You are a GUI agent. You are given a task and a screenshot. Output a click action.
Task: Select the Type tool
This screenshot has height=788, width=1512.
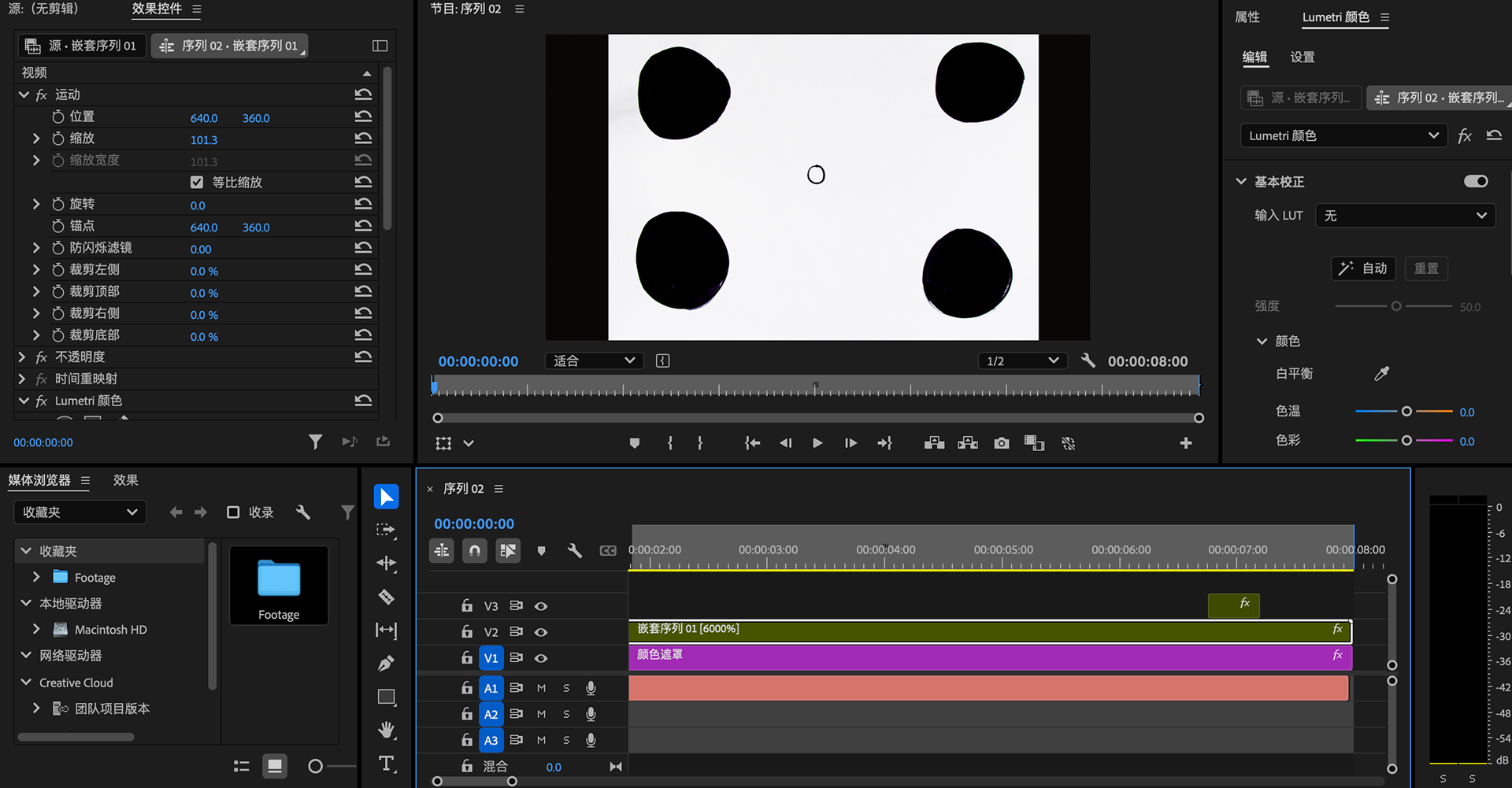click(x=386, y=764)
